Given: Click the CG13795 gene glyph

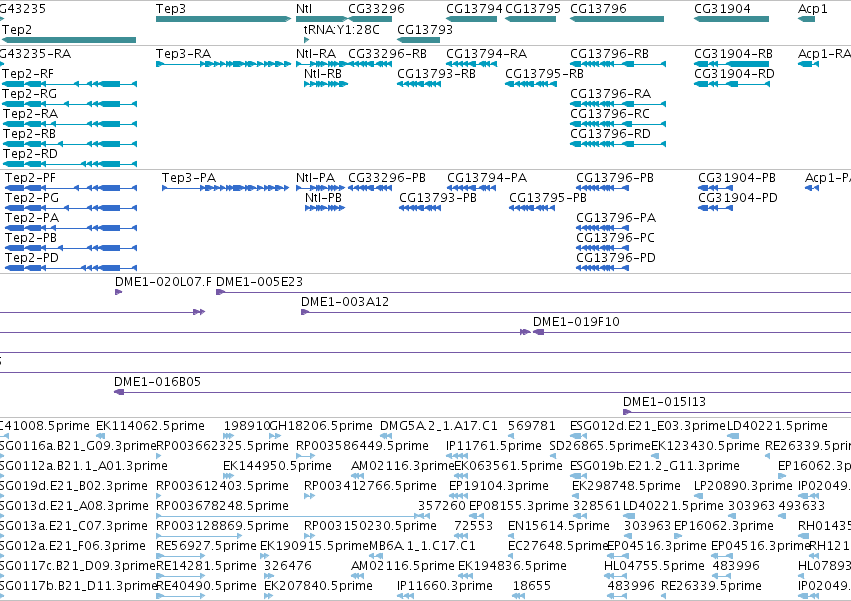Looking at the screenshot, I should click(530, 19).
